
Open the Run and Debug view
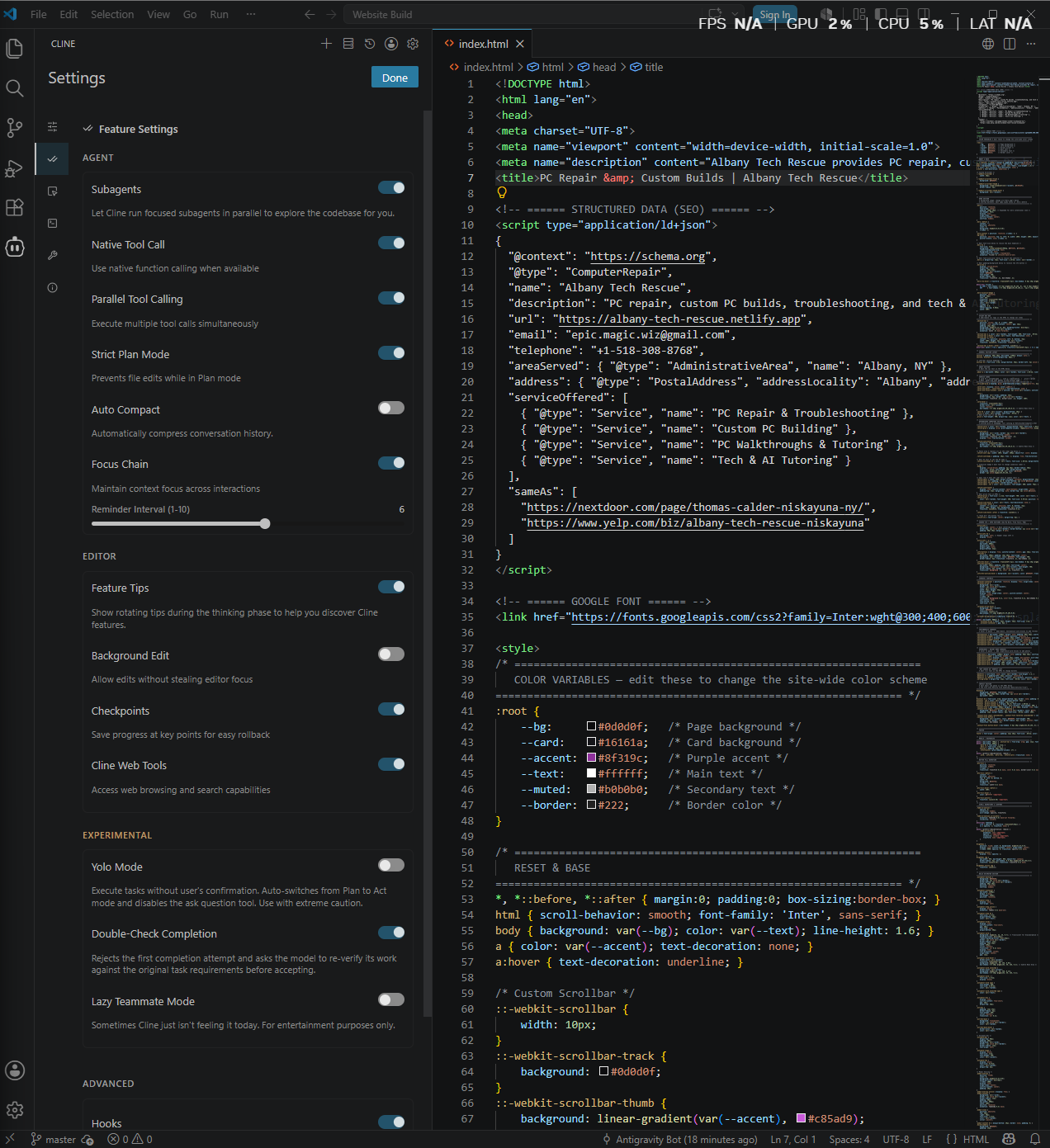pyautogui.click(x=14, y=168)
